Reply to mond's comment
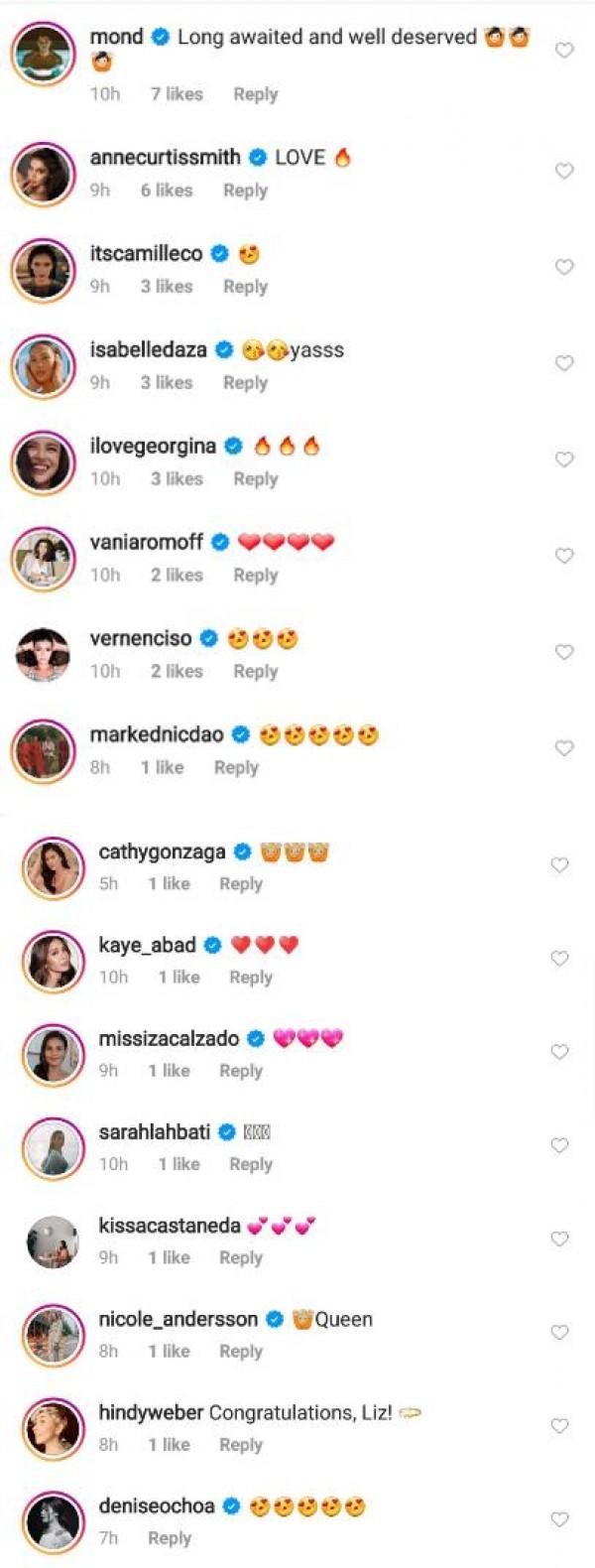The width and height of the screenshot is (595, 1568). pyautogui.click(x=255, y=94)
